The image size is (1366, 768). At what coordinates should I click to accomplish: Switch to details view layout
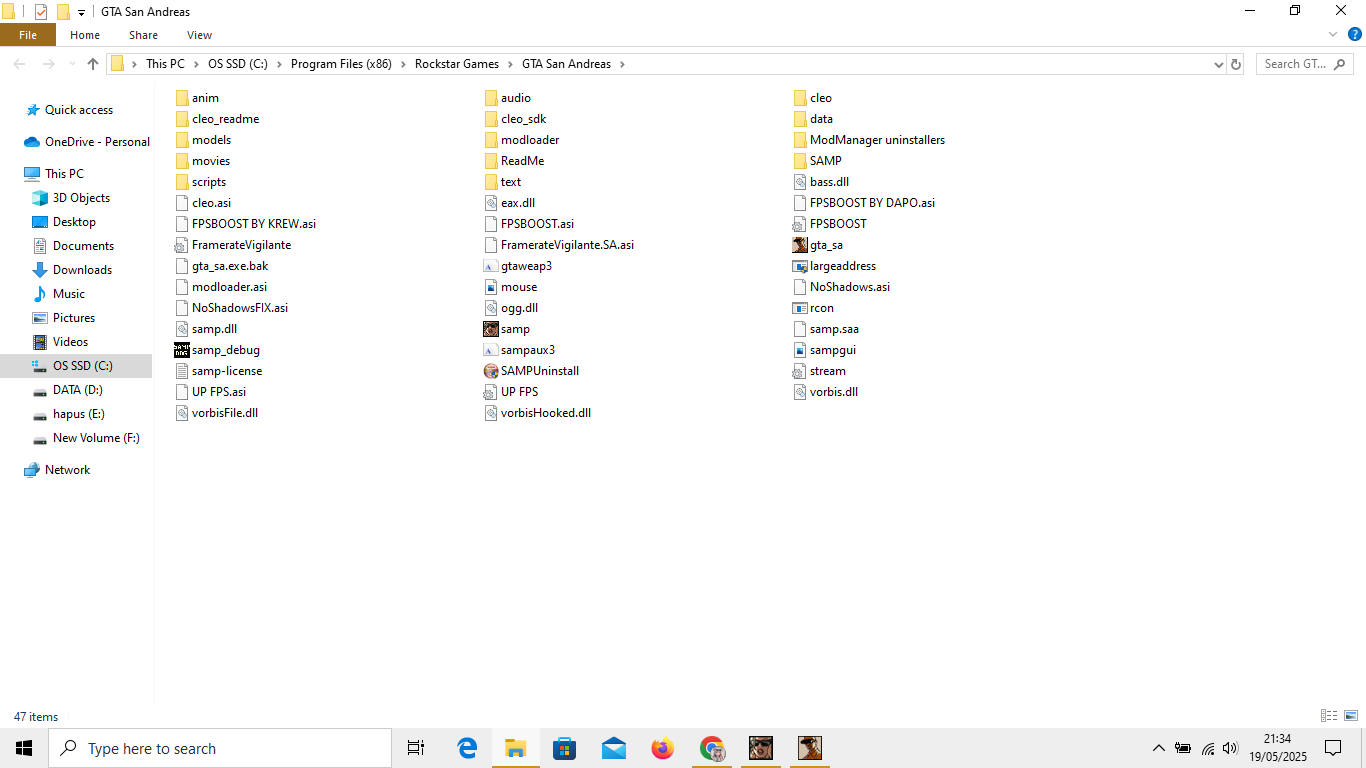tap(1329, 716)
